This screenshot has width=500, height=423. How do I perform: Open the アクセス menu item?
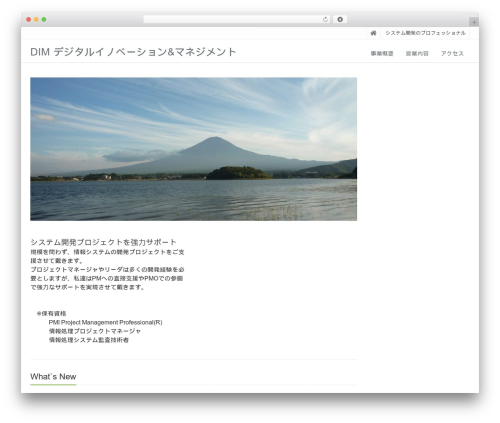coord(452,53)
